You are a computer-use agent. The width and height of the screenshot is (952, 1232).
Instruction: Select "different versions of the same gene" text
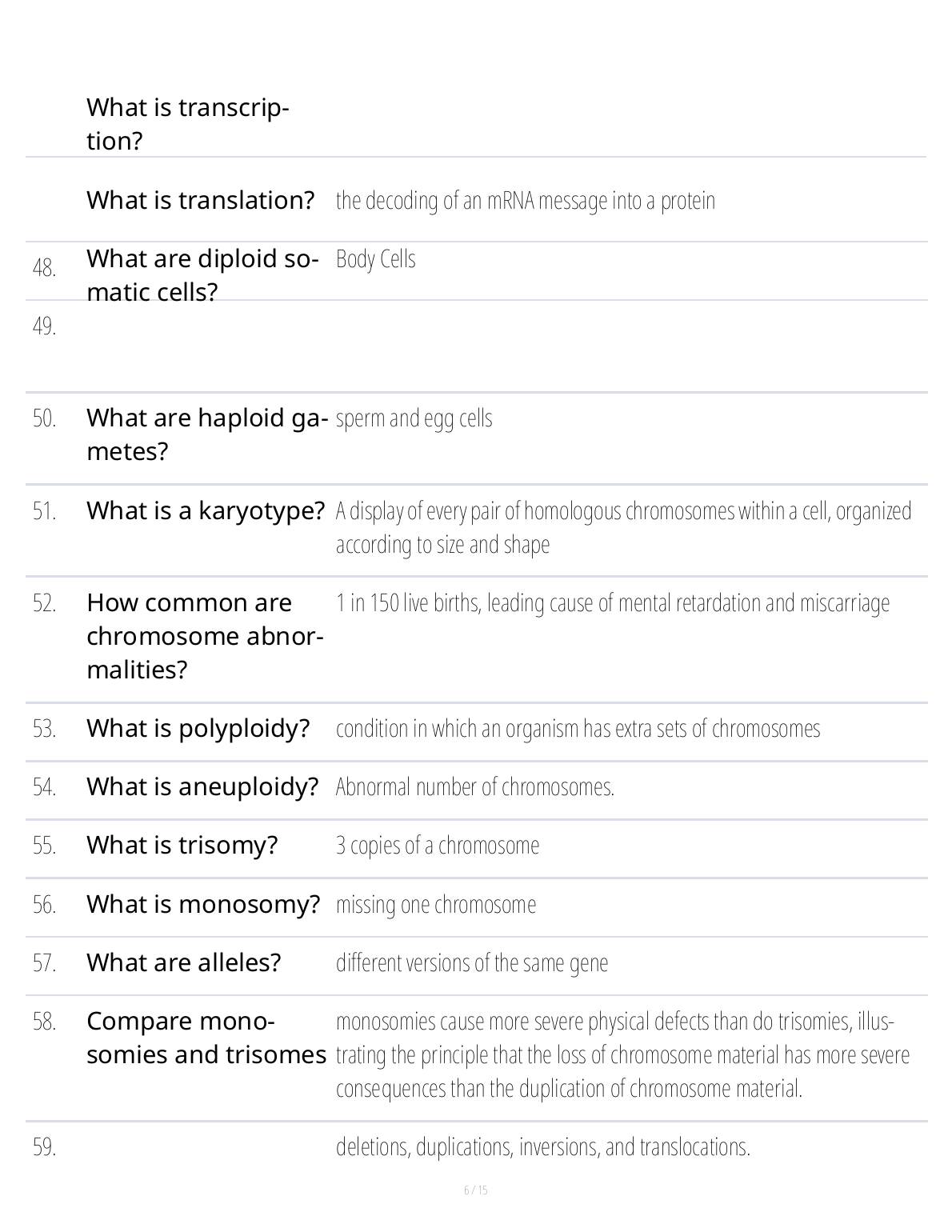[x=471, y=963]
